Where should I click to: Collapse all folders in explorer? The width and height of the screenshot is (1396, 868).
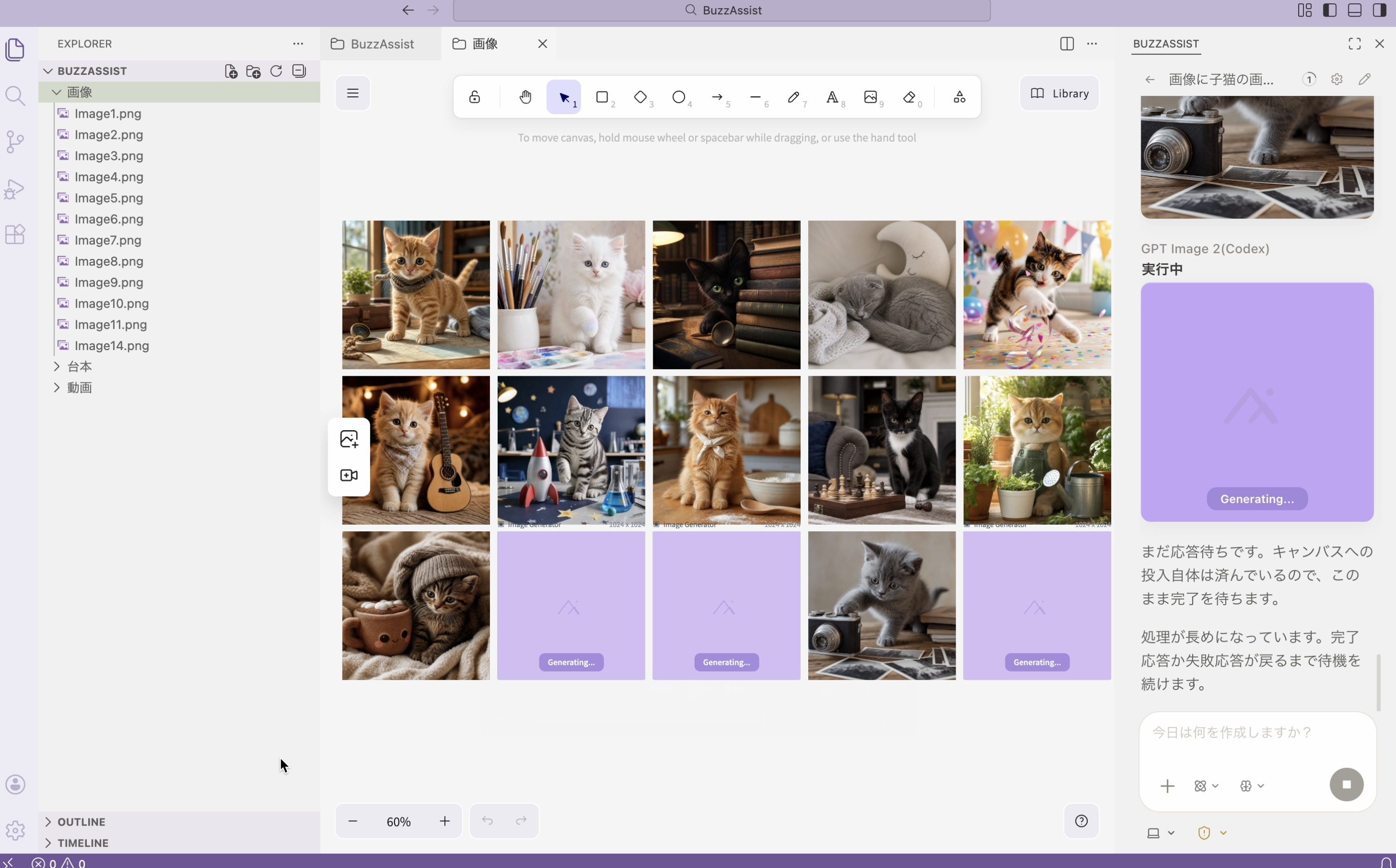[299, 71]
